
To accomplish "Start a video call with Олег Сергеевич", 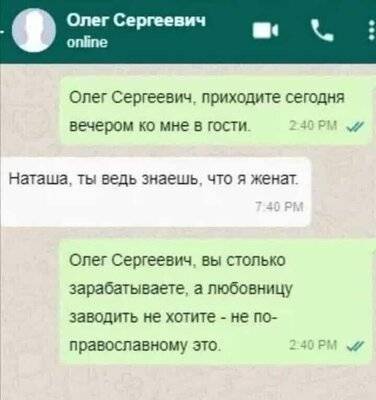I will pos(265,31).
